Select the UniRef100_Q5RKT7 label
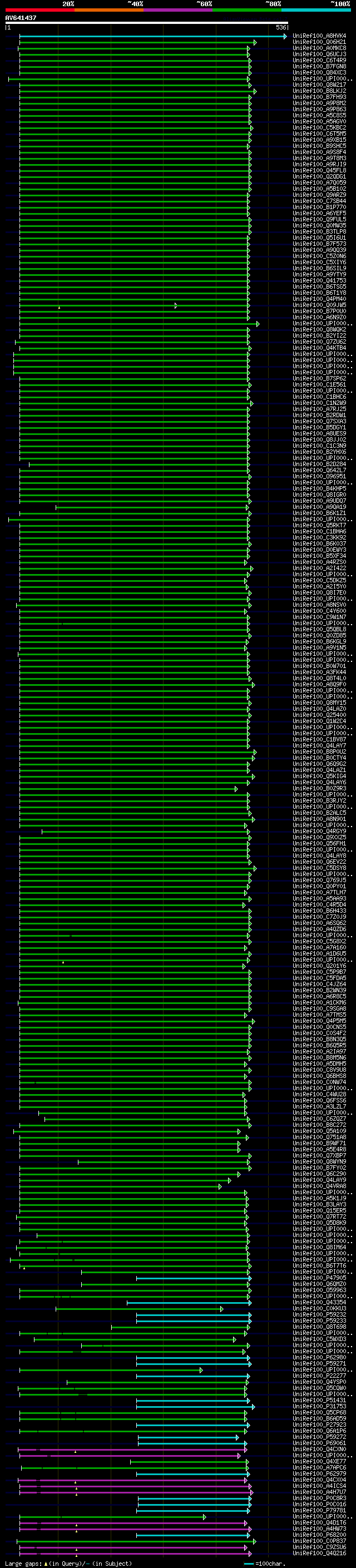 [319, 525]
